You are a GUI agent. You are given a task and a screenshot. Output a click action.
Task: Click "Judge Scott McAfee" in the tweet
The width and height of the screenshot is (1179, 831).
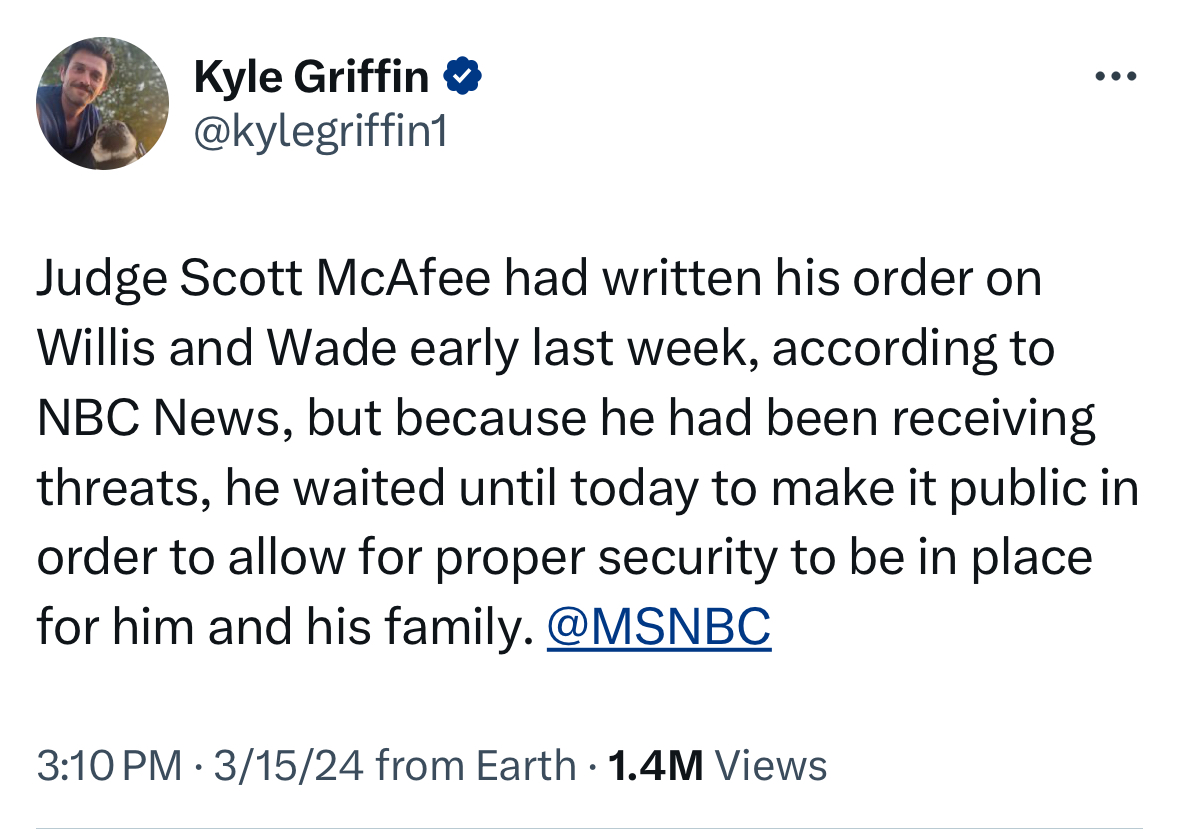[263, 279]
